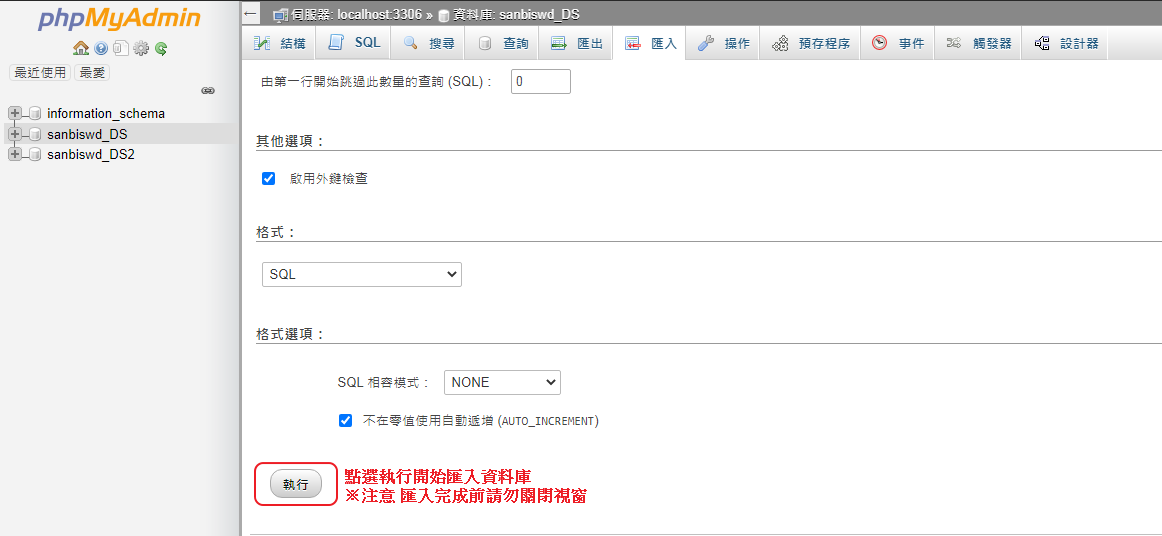Screen dimensions: 1162x536
Task: Click the skip queries number input field
Action: 540,81
